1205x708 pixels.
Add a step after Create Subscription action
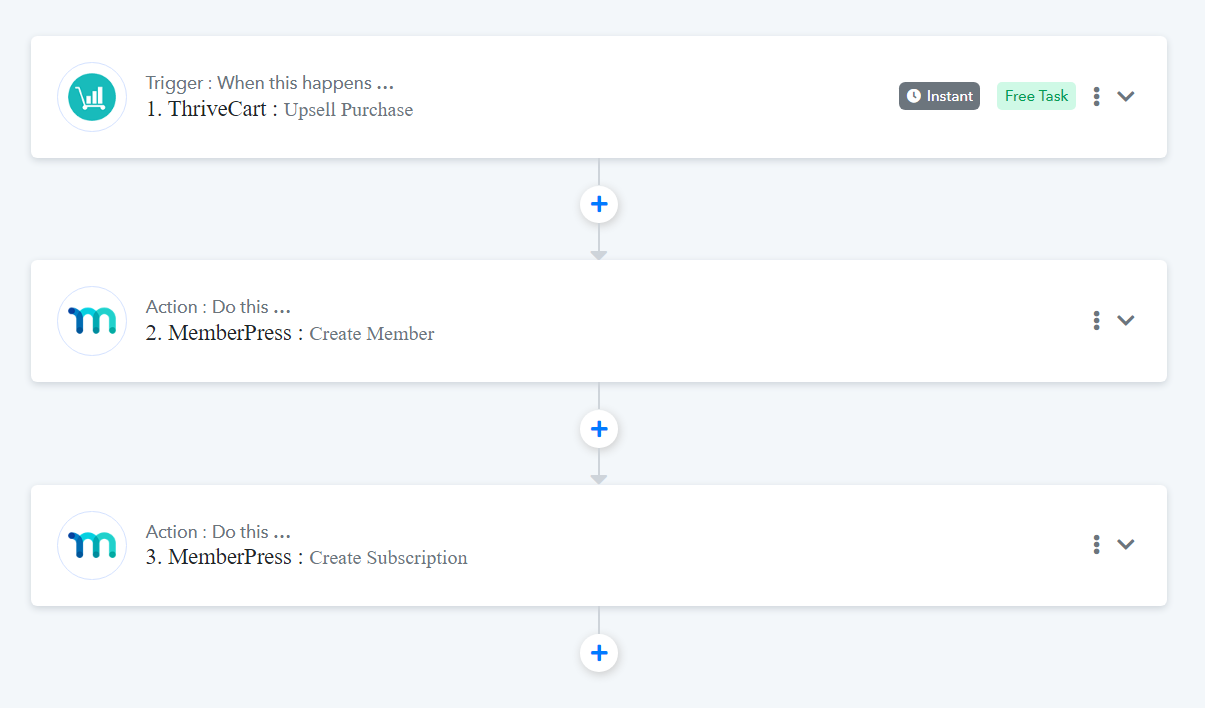click(599, 653)
